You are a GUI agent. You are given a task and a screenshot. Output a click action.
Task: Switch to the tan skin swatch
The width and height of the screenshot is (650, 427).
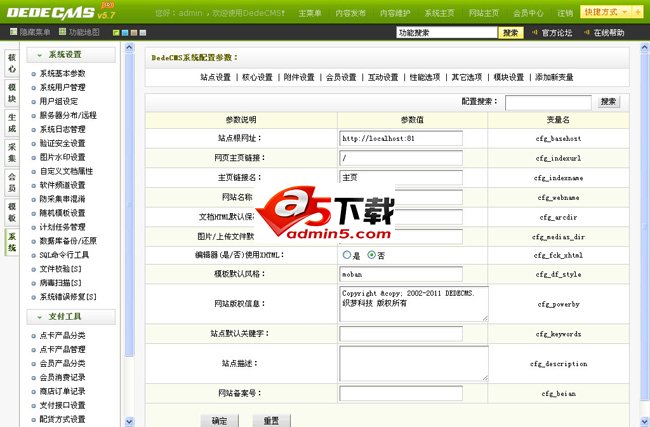(x=134, y=32)
